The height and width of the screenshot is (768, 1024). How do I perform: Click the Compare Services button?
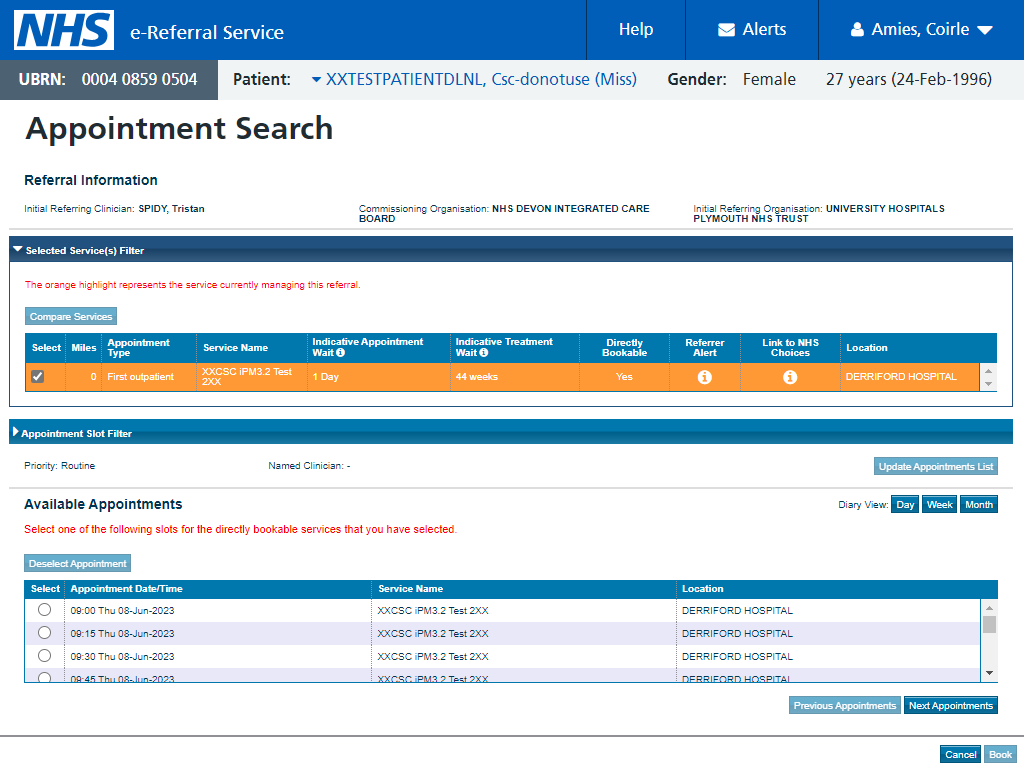(71, 316)
